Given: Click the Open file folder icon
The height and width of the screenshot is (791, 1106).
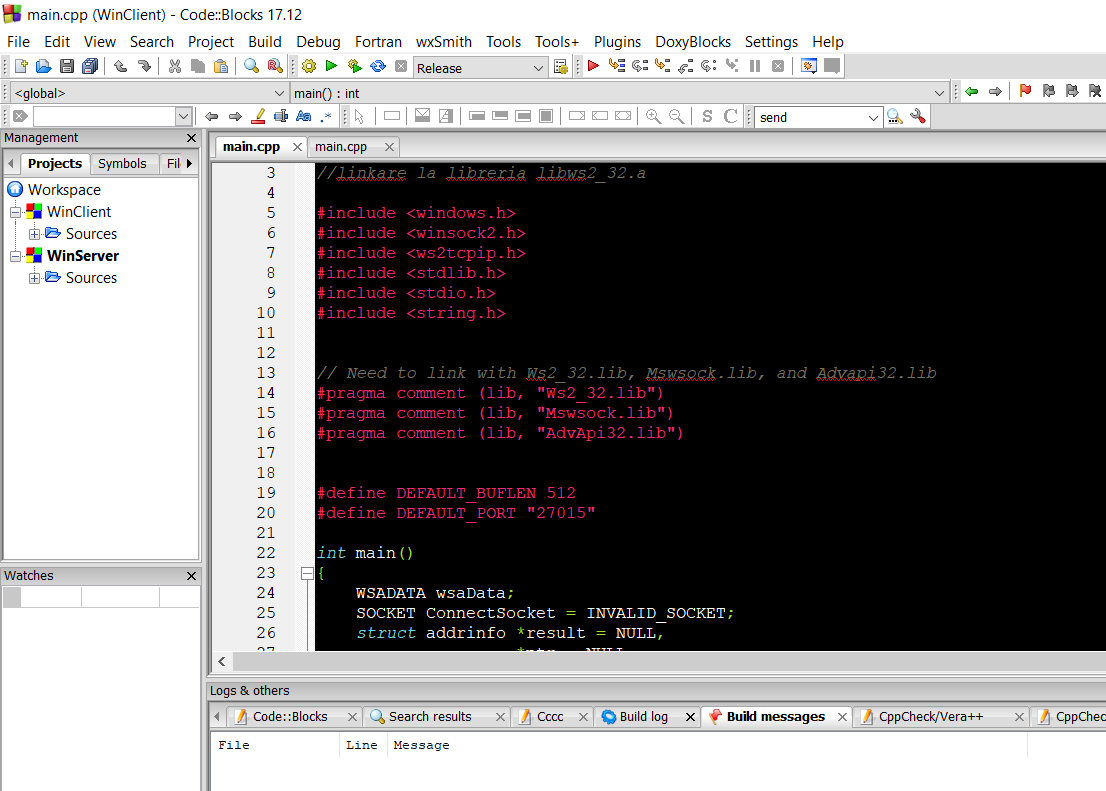Looking at the screenshot, I should pyautogui.click(x=44, y=66).
